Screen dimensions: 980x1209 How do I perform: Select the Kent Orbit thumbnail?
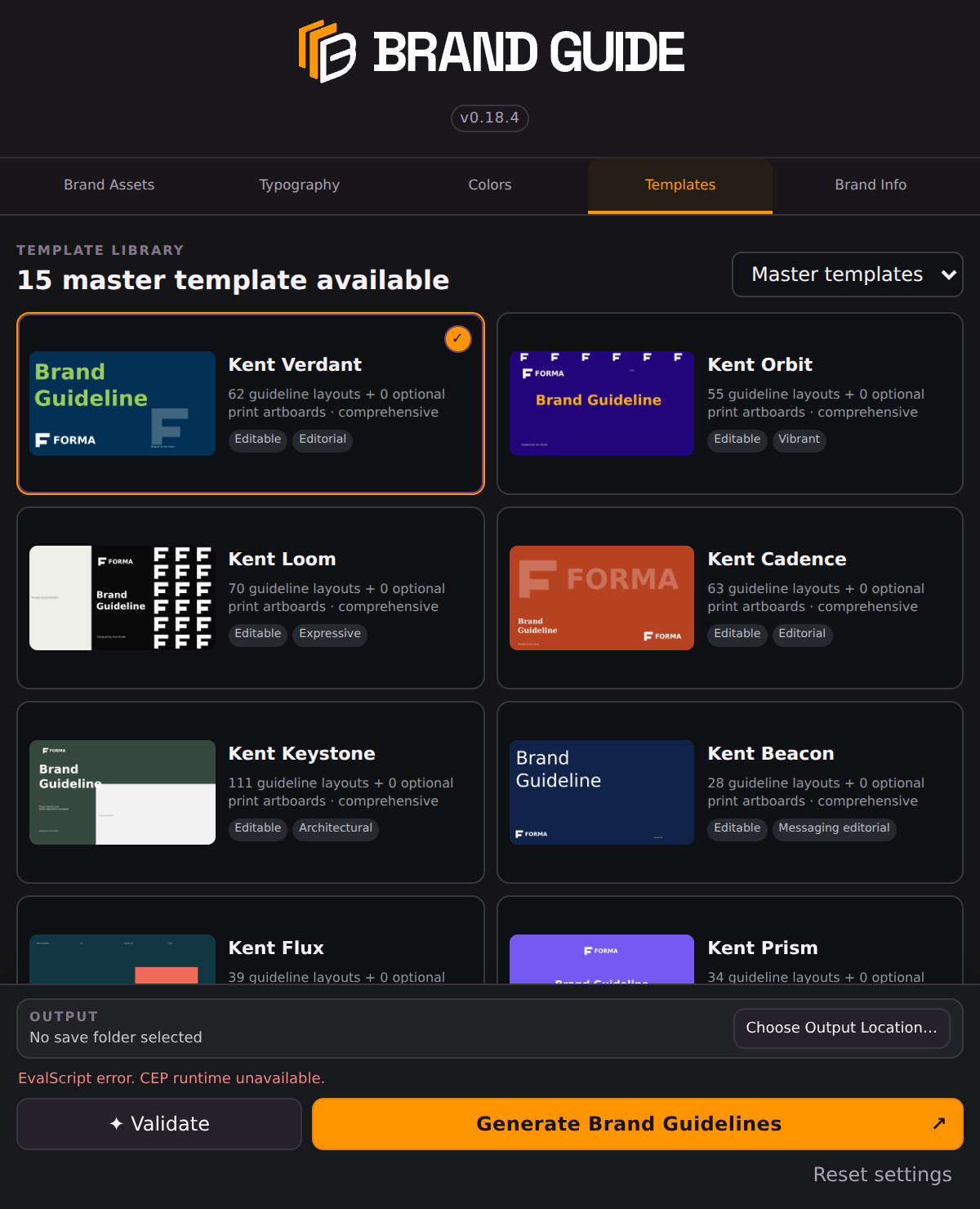point(602,404)
